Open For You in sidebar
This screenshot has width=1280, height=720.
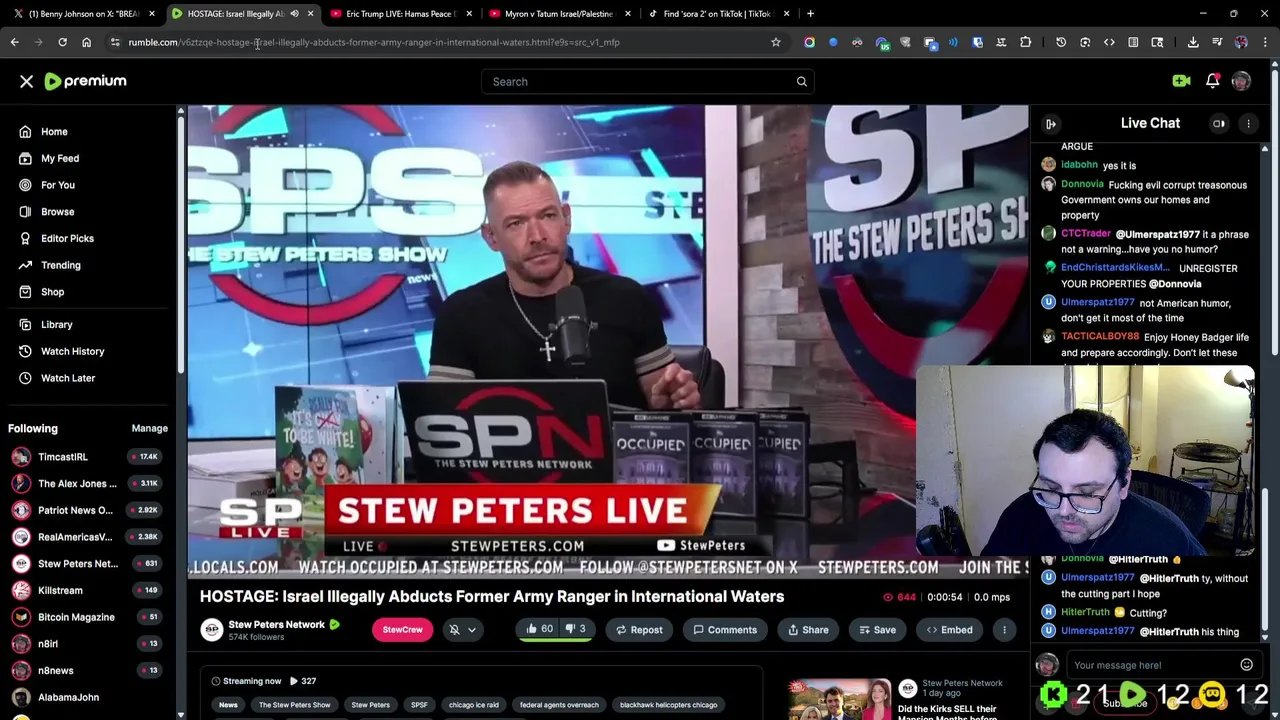point(58,185)
